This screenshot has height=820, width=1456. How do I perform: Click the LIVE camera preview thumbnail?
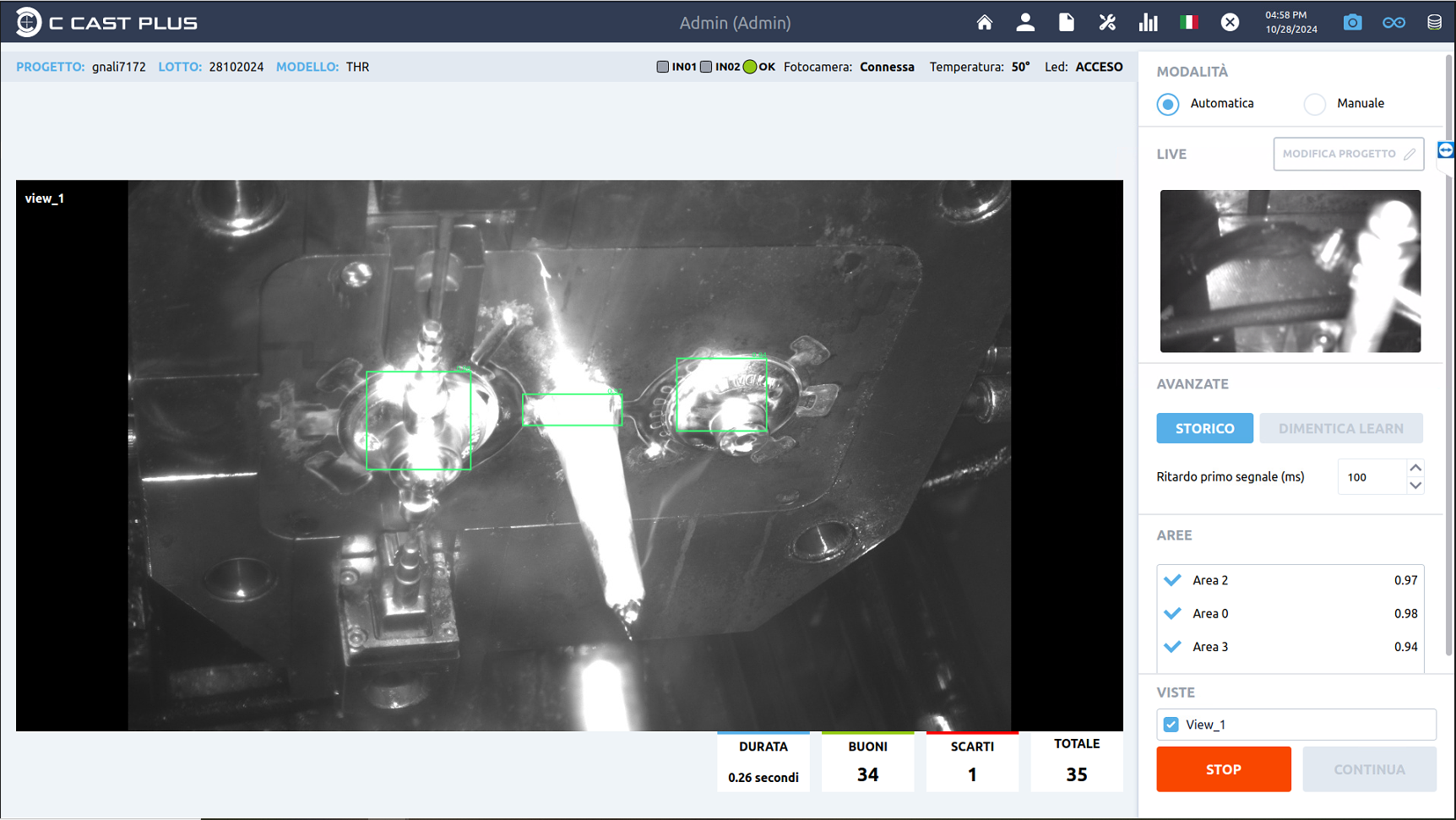pos(1290,271)
